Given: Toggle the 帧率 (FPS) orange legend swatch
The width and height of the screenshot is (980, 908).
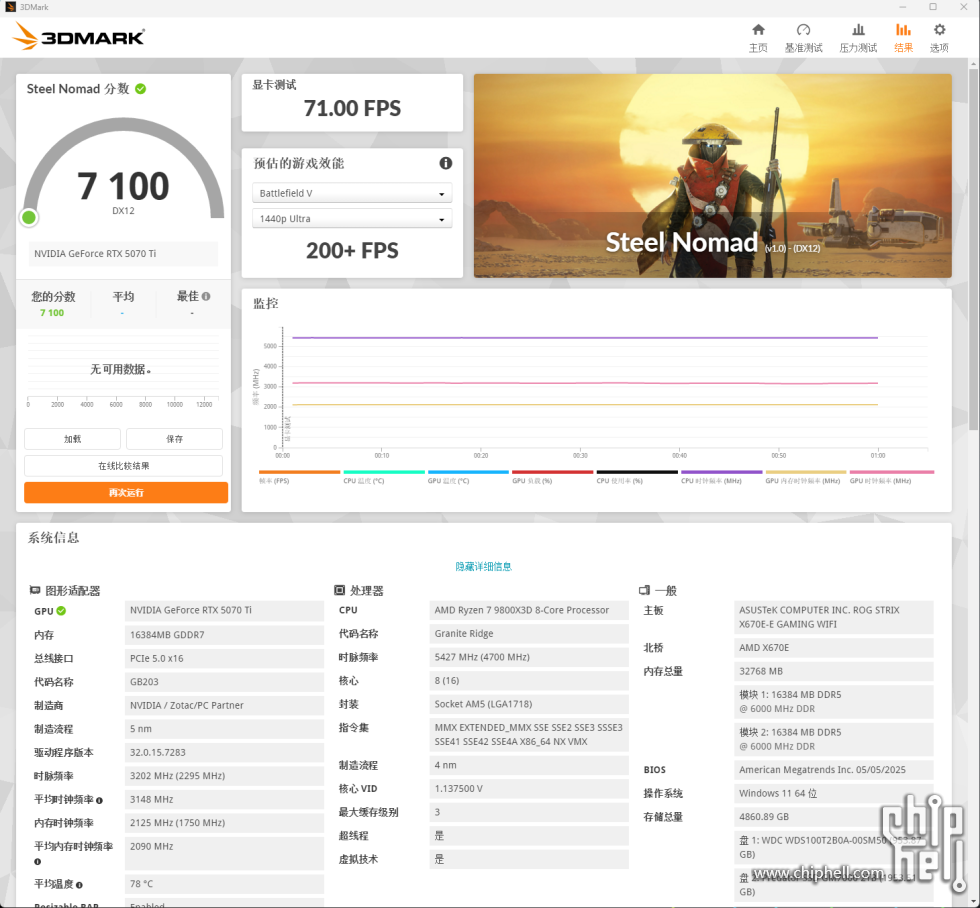Looking at the screenshot, I should pos(299,472).
